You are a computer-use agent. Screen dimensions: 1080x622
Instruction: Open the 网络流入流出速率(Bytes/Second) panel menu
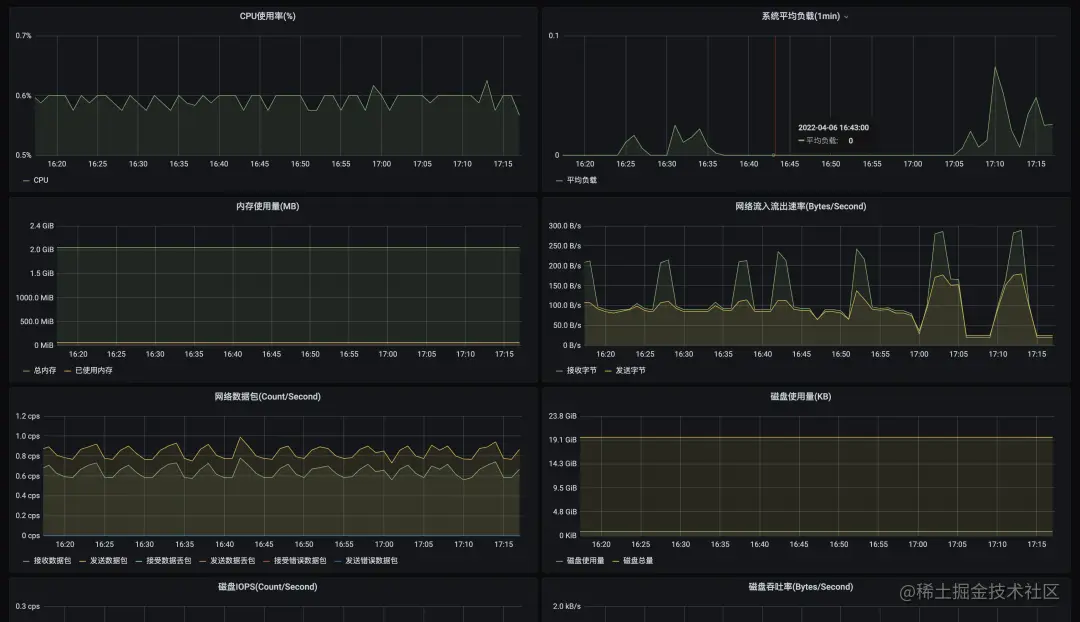pos(800,206)
